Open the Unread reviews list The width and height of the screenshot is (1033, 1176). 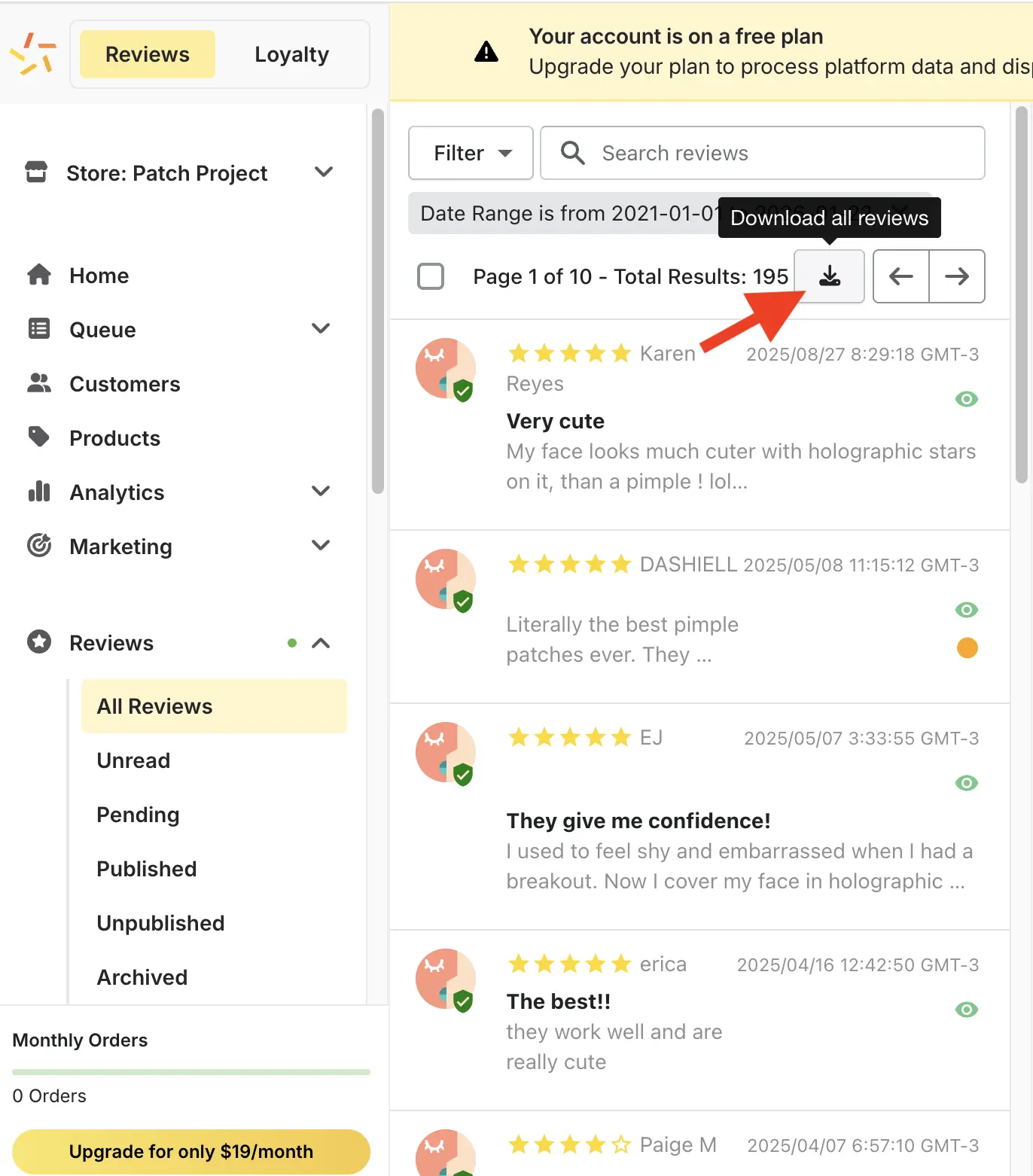133,760
